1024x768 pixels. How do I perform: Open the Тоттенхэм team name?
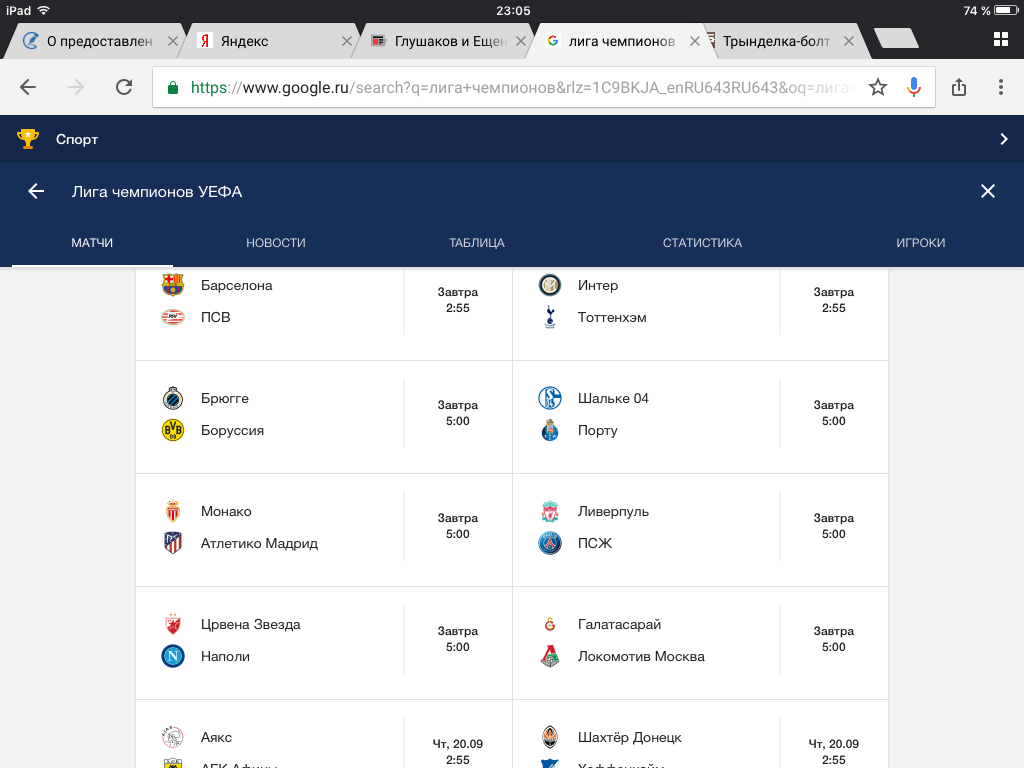[612, 317]
